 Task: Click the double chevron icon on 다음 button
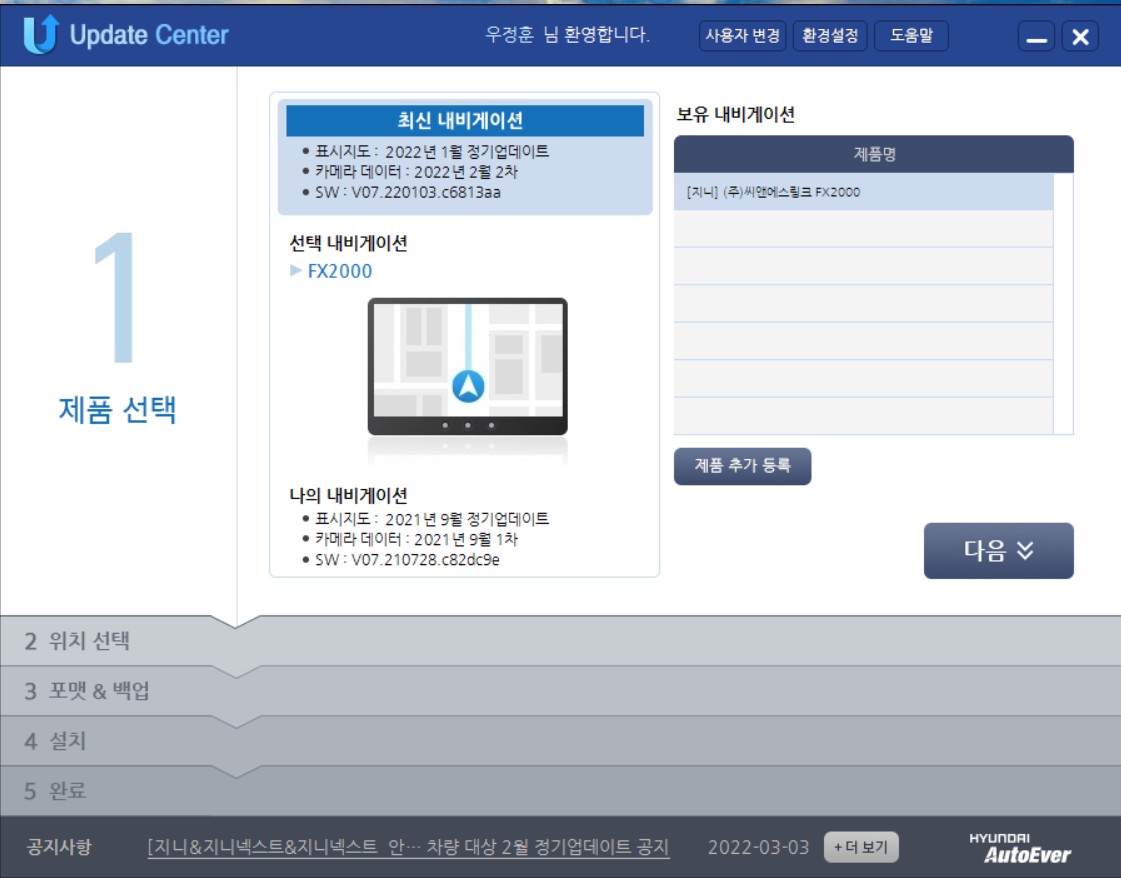coord(1025,550)
